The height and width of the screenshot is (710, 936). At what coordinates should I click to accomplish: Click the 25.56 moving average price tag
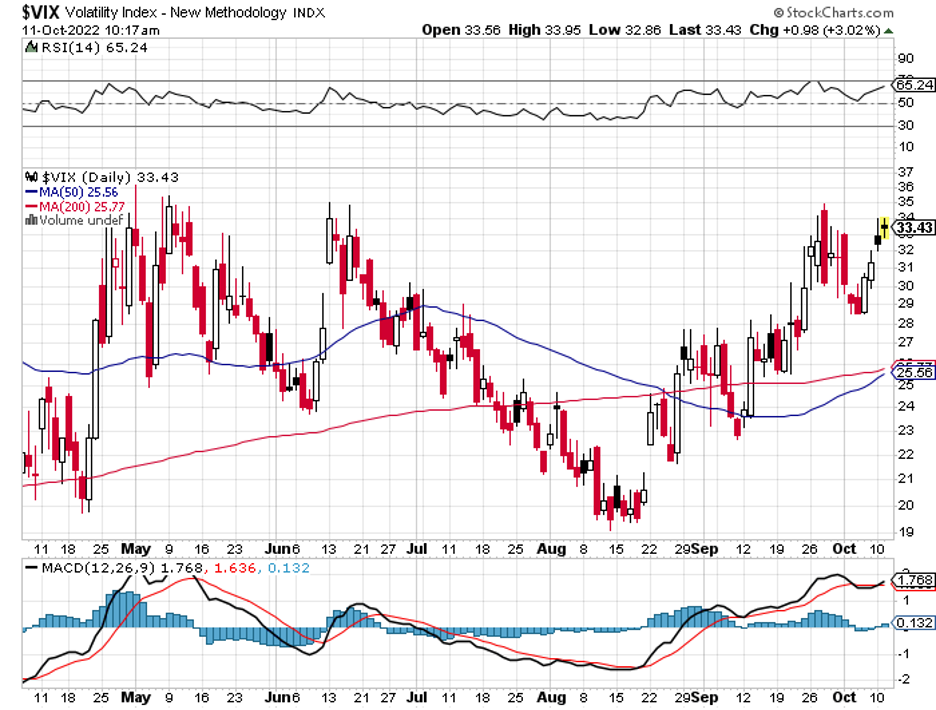(914, 372)
